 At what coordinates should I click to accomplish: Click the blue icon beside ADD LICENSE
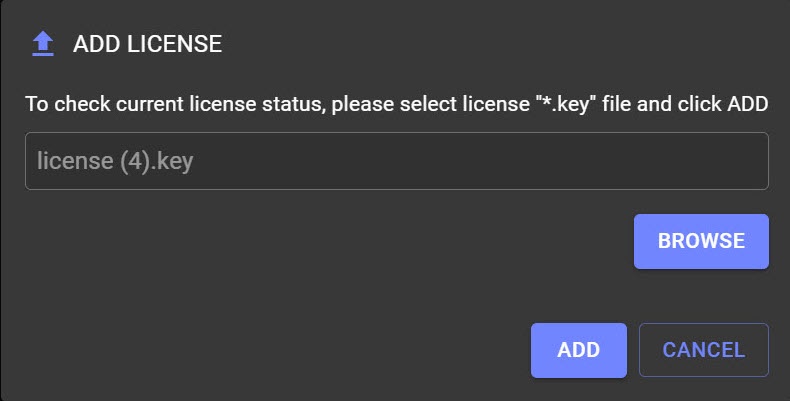pyautogui.click(x=42, y=43)
